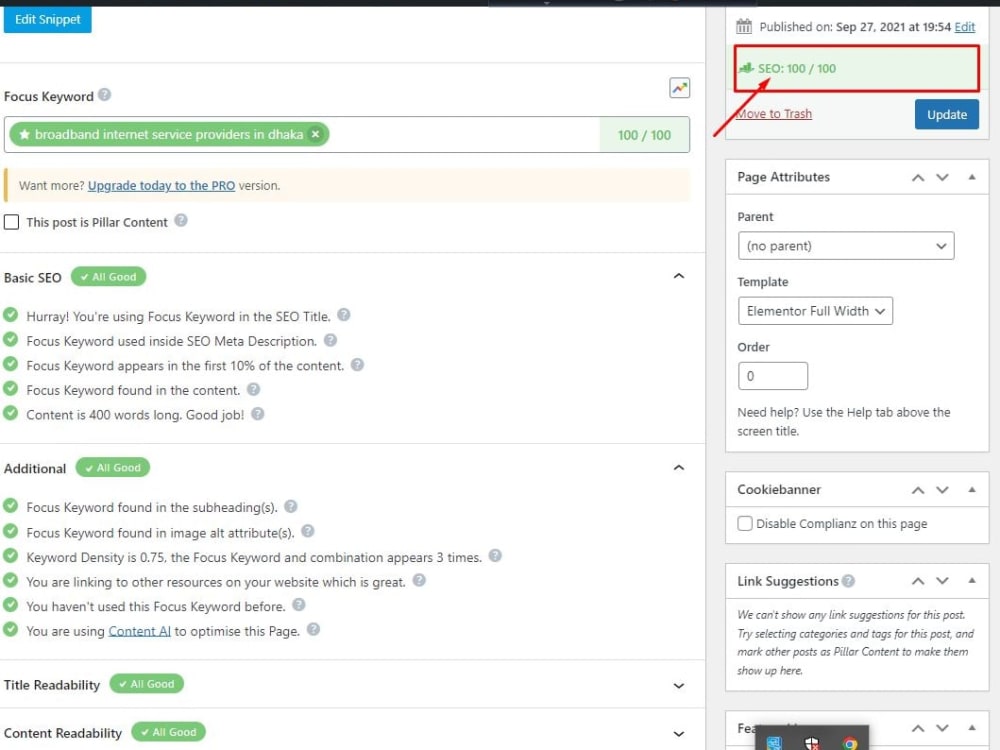Open help for Keyword Density check
This screenshot has width=1000, height=750.
point(496,556)
